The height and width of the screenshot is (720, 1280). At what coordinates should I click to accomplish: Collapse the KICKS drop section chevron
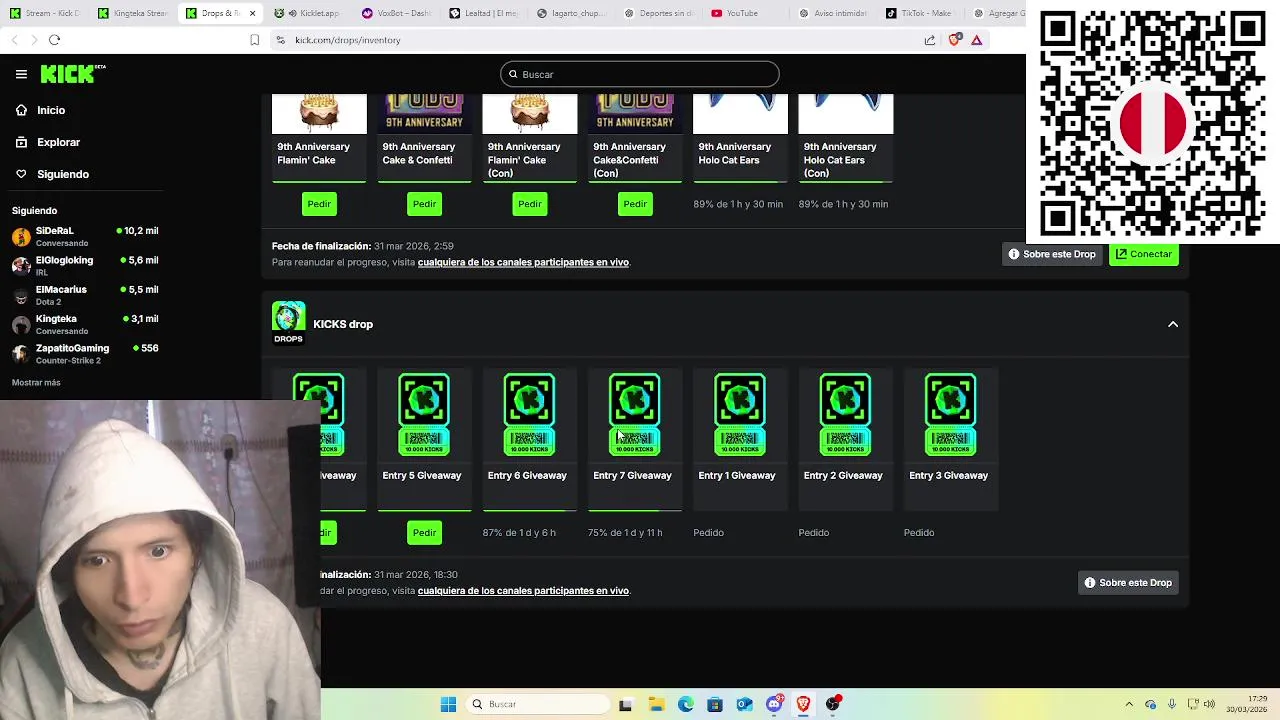coord(1173,324)
